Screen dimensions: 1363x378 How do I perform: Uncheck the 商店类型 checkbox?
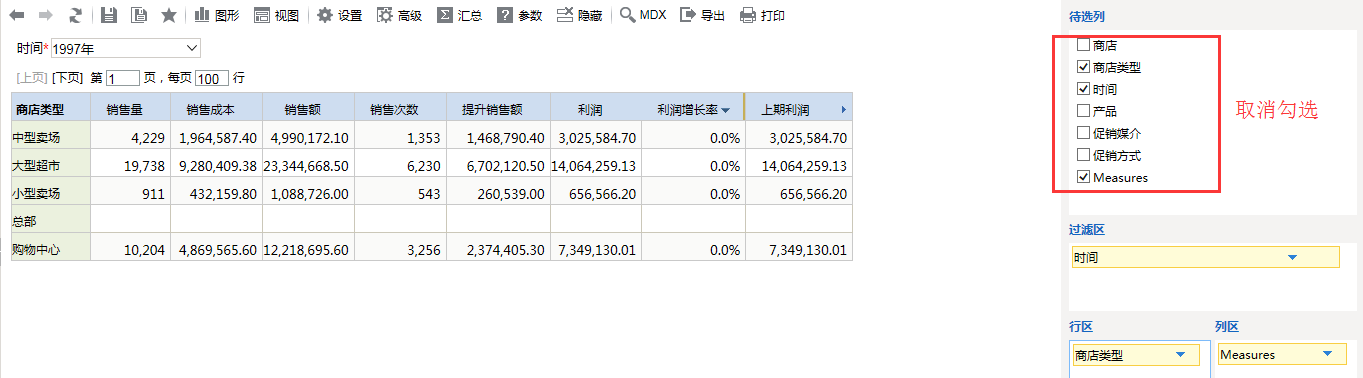1083,67
